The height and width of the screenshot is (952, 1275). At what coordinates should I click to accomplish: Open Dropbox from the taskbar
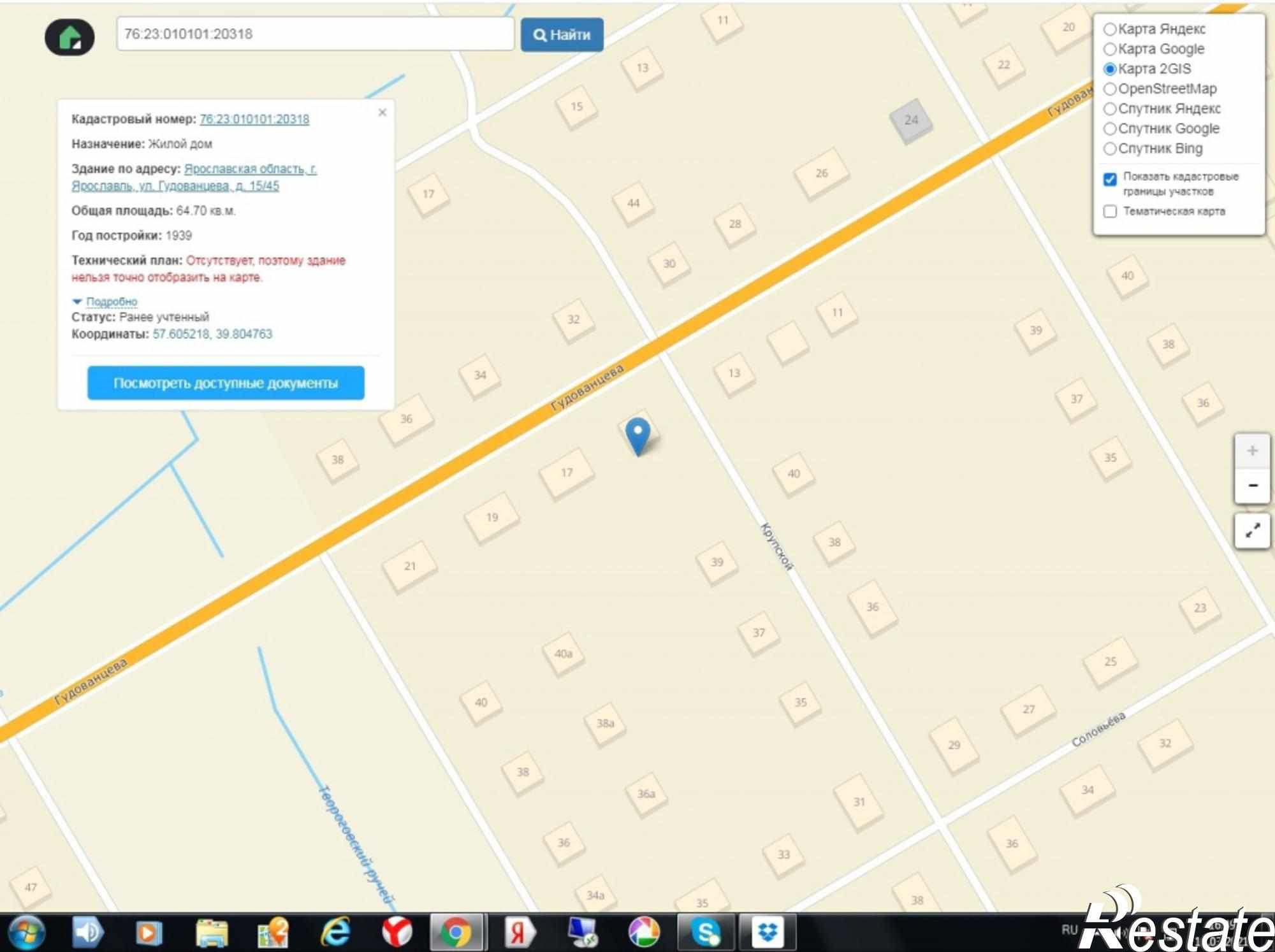768,934
